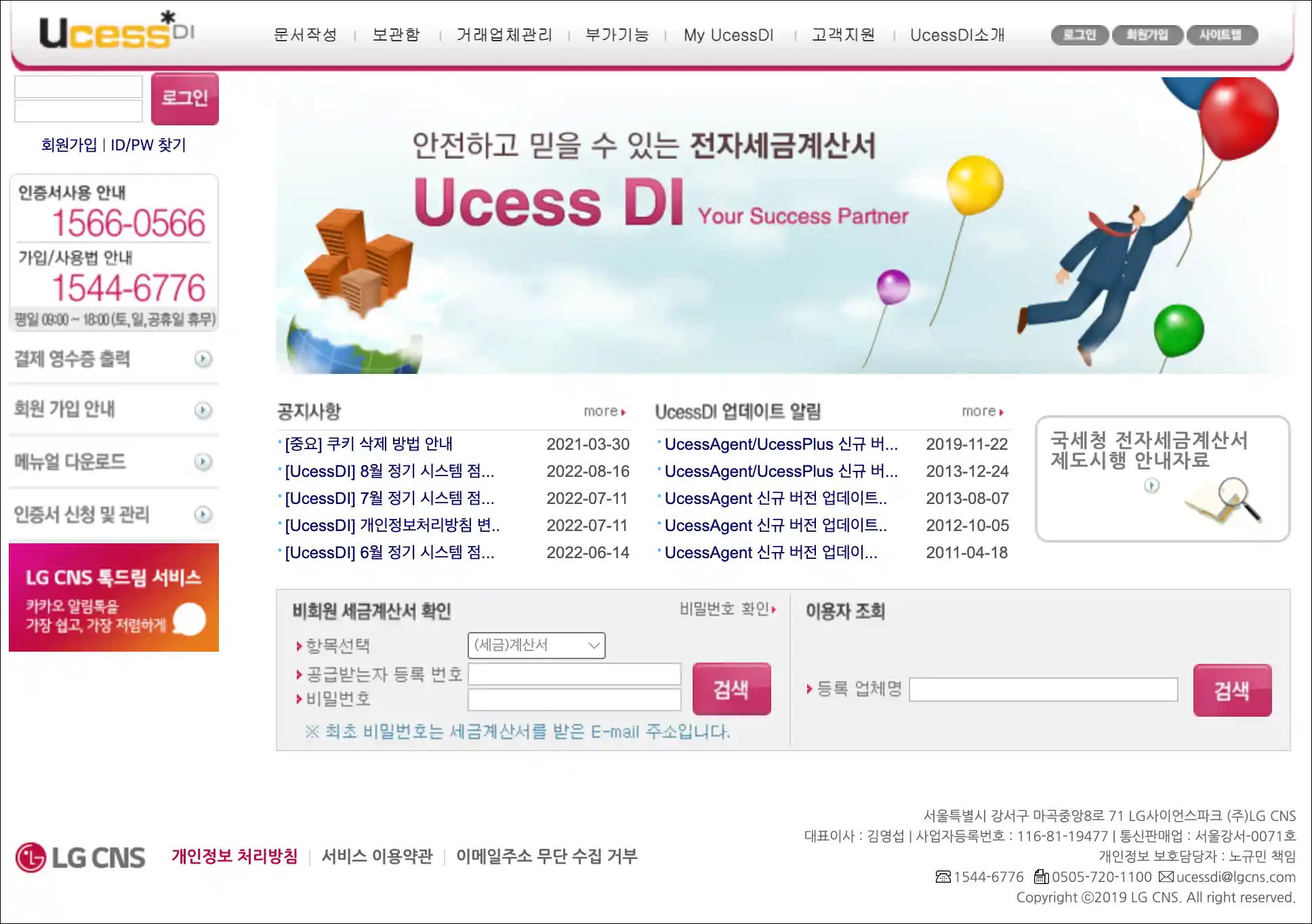
Task: Click 검색 button in 이용자 조회
Action: click(x=1233, y=690)
